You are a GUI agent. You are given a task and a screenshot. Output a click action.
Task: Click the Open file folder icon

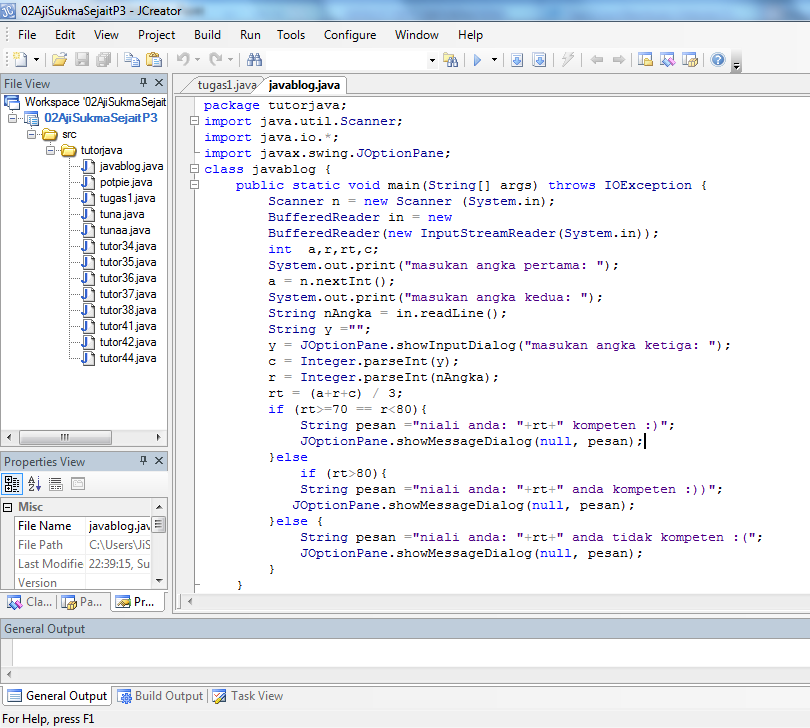click(59, 60)
